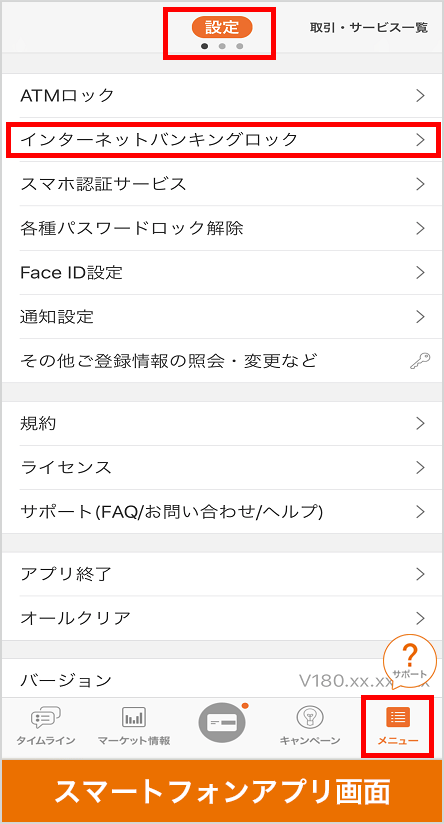Open マーケット情報 chart icon
The height and width of the screenshot is (824, 444).
tap(134, 717)
